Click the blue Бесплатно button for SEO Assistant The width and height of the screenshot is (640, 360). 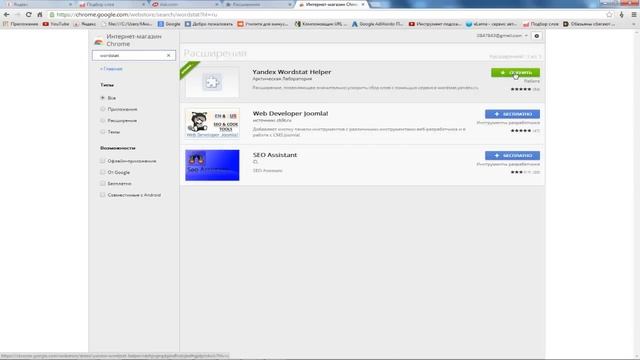click(x=512, y=156)
